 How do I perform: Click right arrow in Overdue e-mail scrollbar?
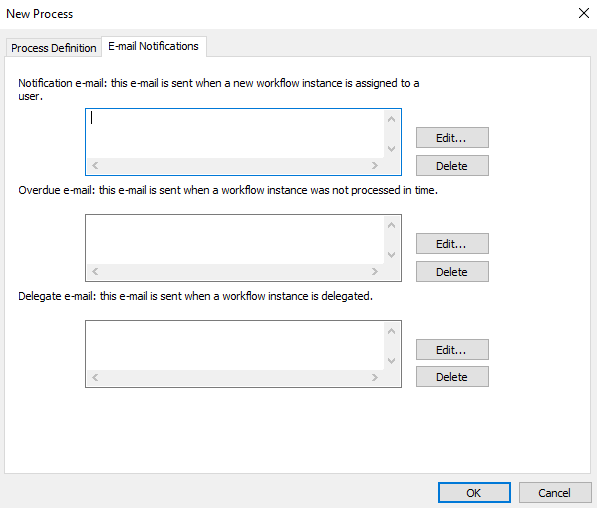[375, 271]
